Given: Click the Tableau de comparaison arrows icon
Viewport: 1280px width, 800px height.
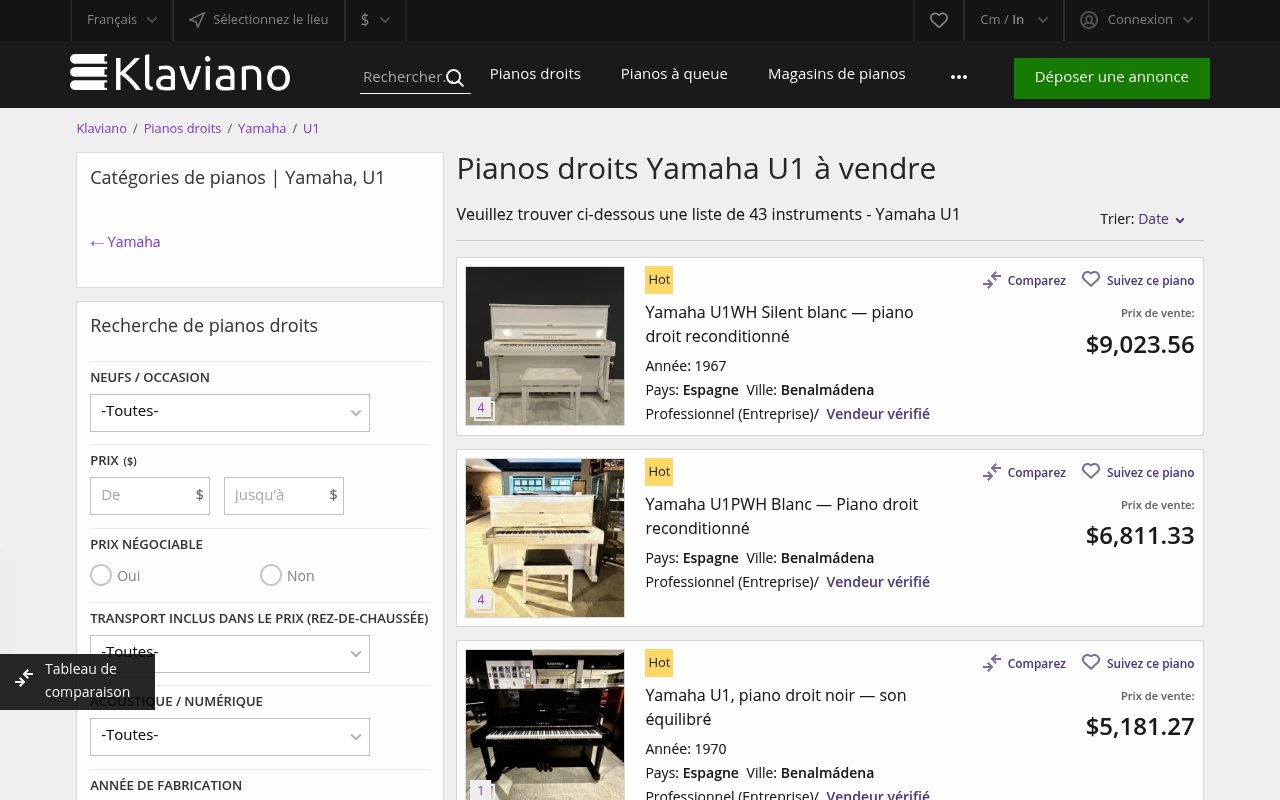Looking at the screenshot, I should tap(24, 680).
